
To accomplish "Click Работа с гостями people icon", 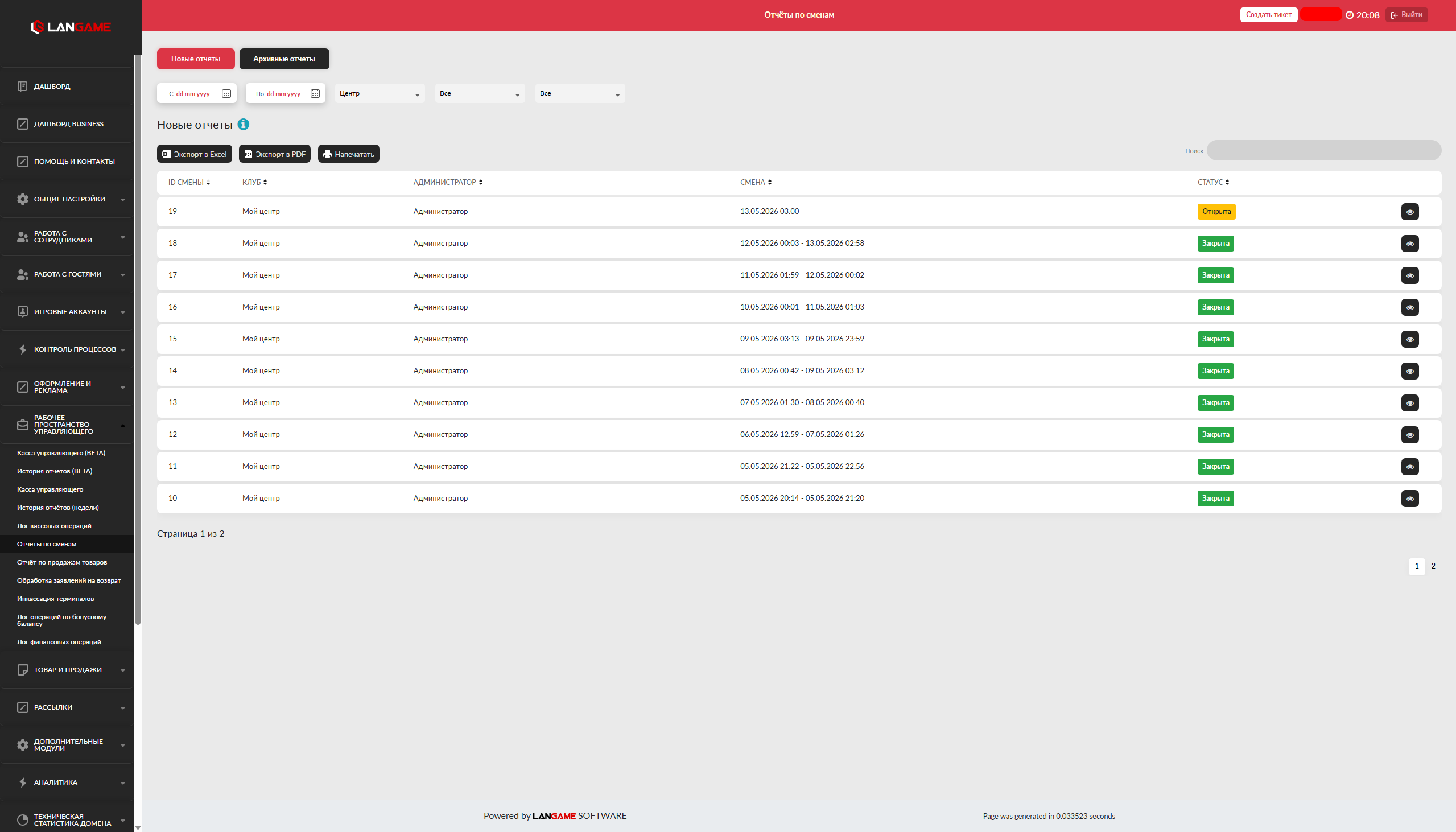I will [22, 274].
